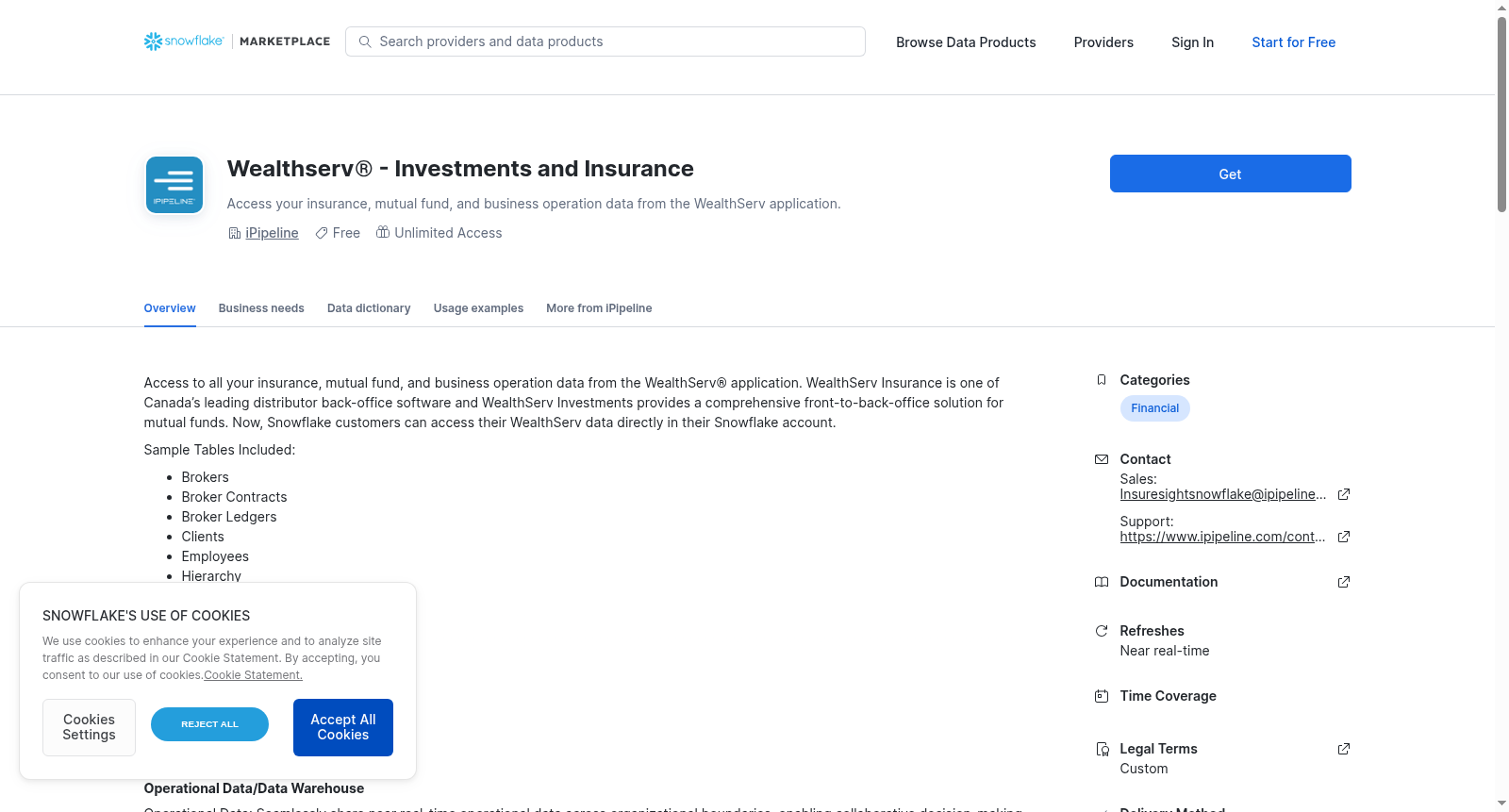Image resolution: width=1509 pixels, height=812 pixels.
Task: Click the Documentation book icon
Action: pos(1102,582)
